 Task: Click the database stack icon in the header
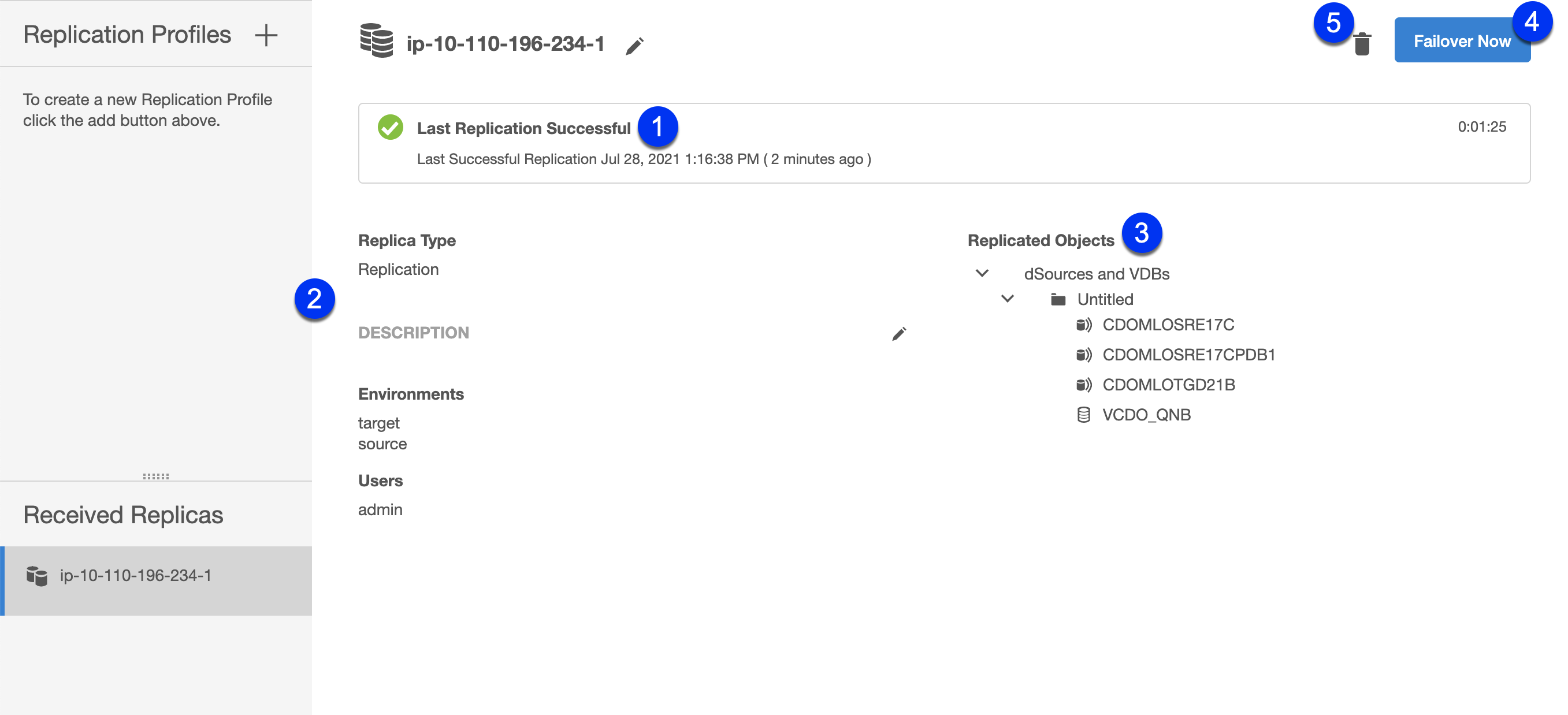(376, 42)
